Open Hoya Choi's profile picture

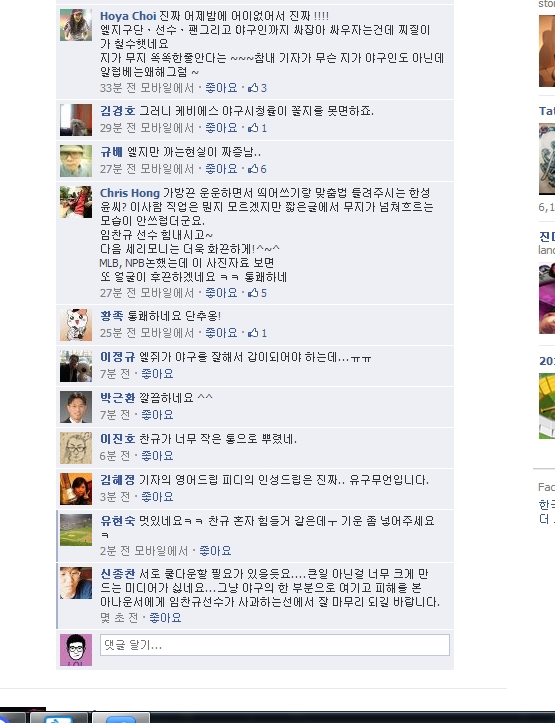click(76, 25)
